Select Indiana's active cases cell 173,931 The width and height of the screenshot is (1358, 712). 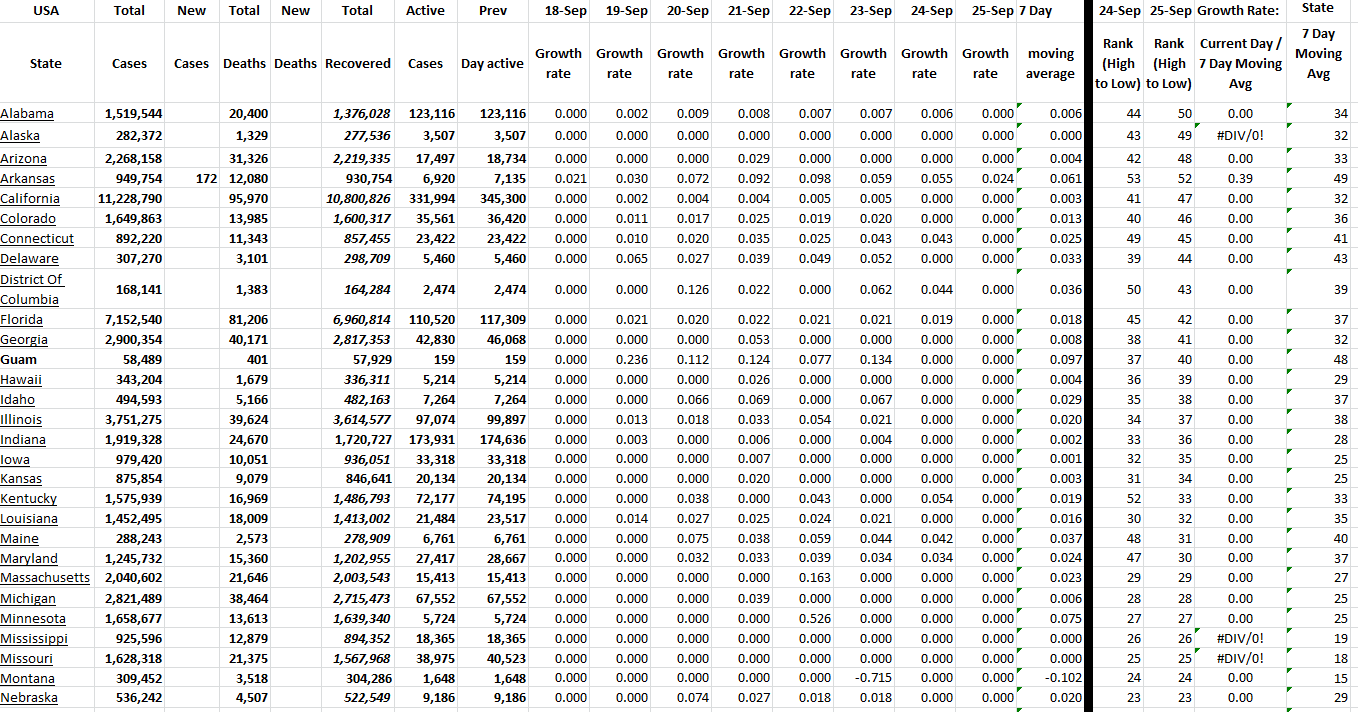[426, 440]
